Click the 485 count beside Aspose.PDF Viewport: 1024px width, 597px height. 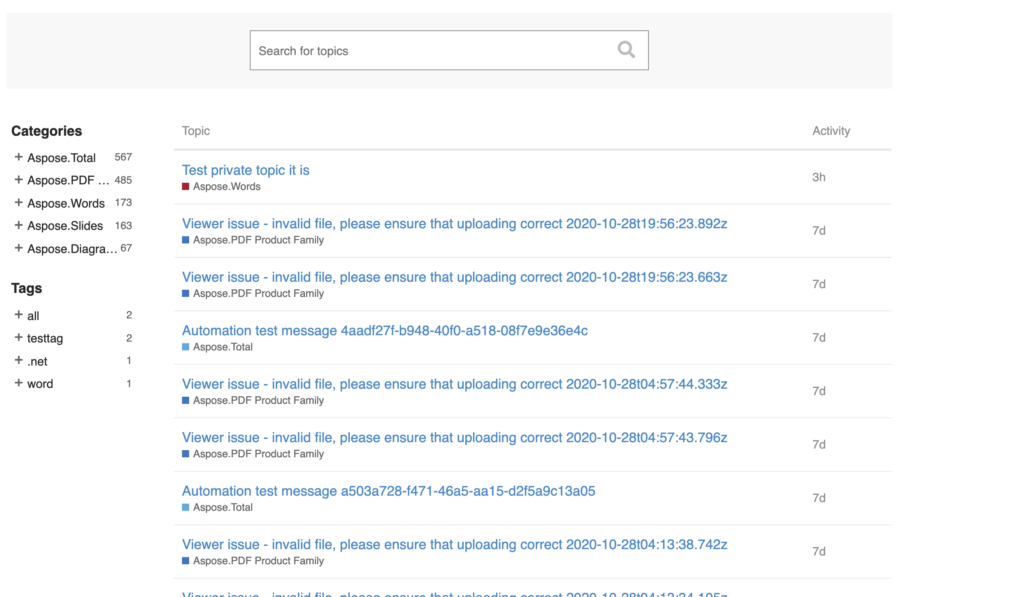(x=123, y=180)
